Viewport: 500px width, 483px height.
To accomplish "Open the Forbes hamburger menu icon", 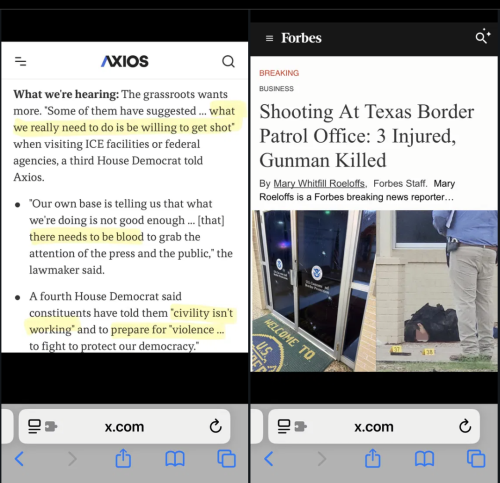I will (x=269, y=38).
